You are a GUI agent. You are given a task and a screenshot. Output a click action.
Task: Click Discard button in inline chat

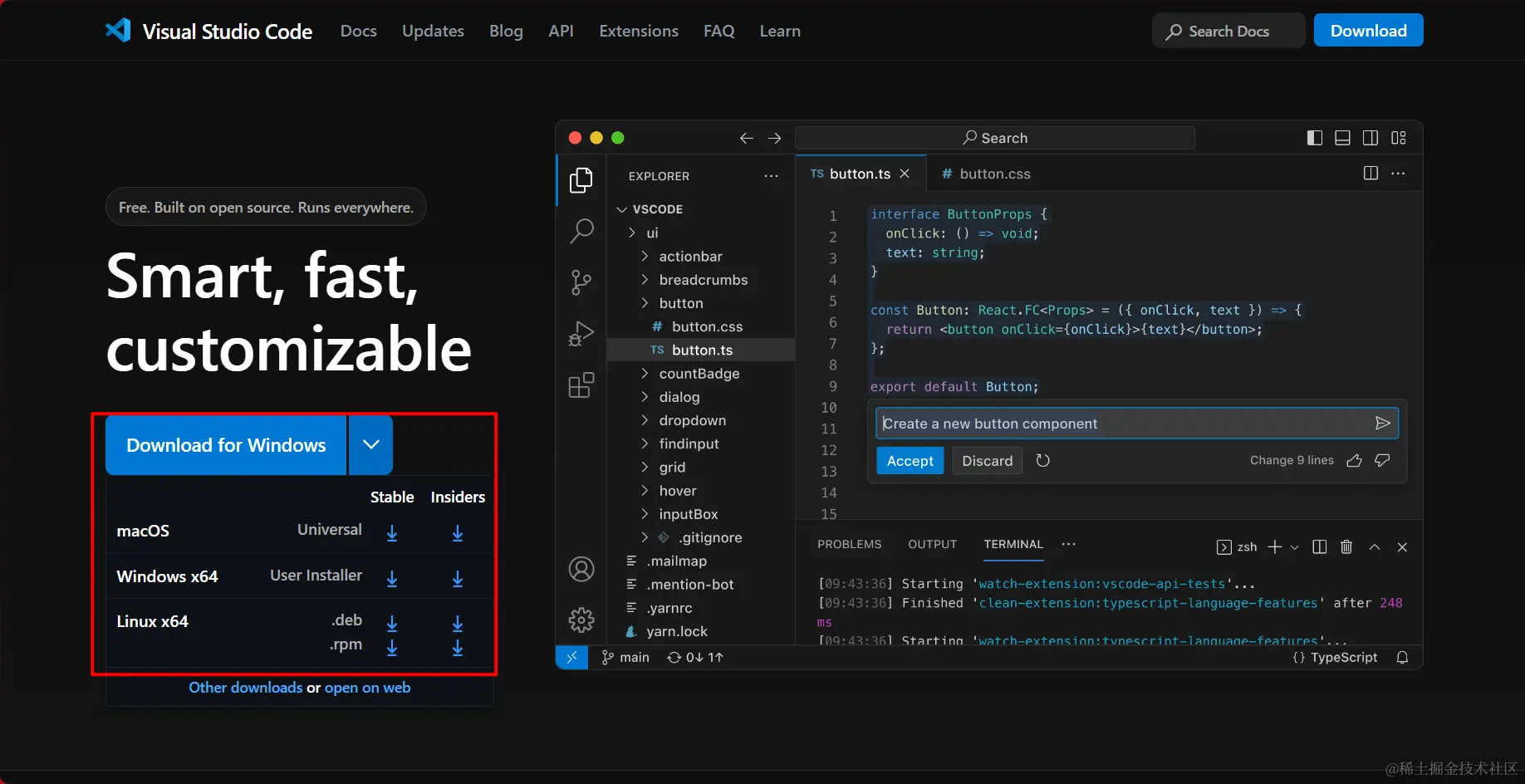(x=987, y=461)
